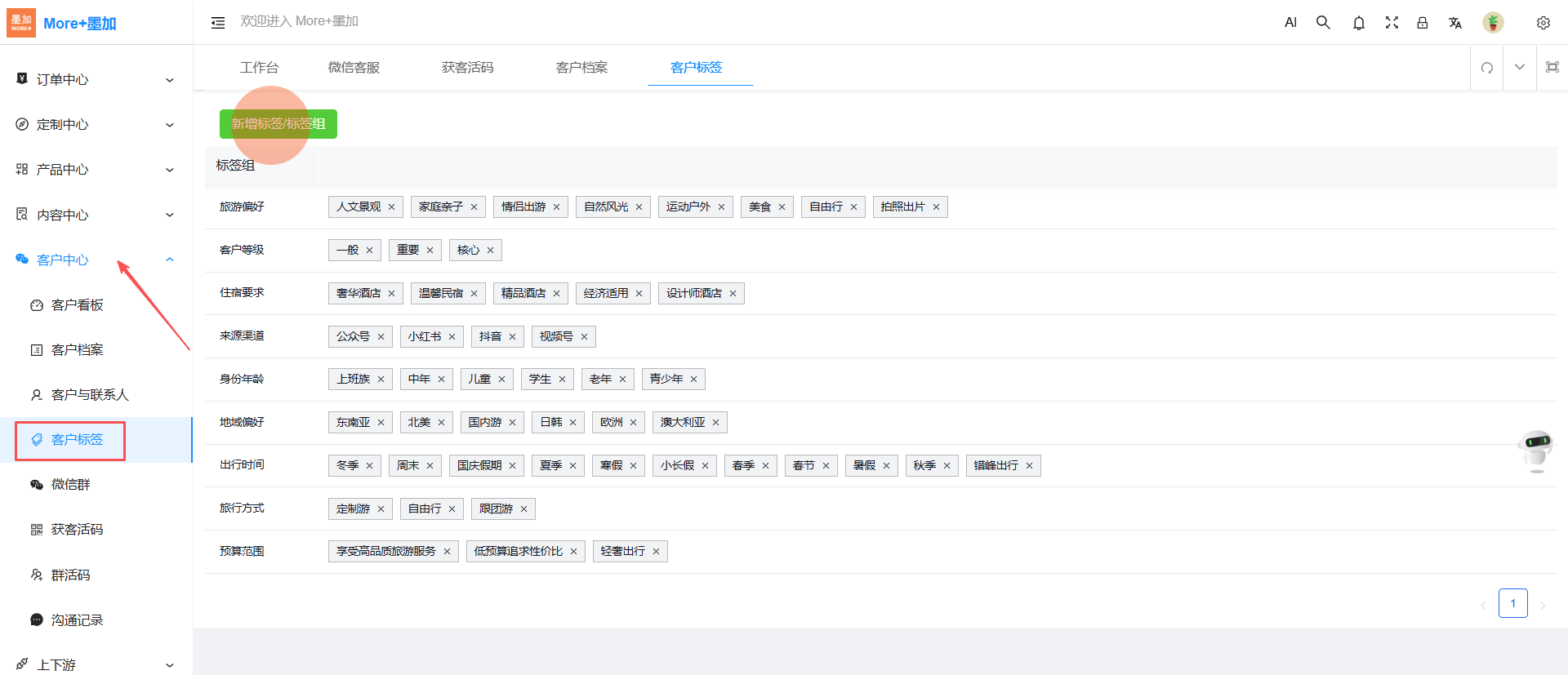This screenshot has width=1568, height=675.
Task: Open the AI assistant in top bar
Action: [x=1290, y=23]
